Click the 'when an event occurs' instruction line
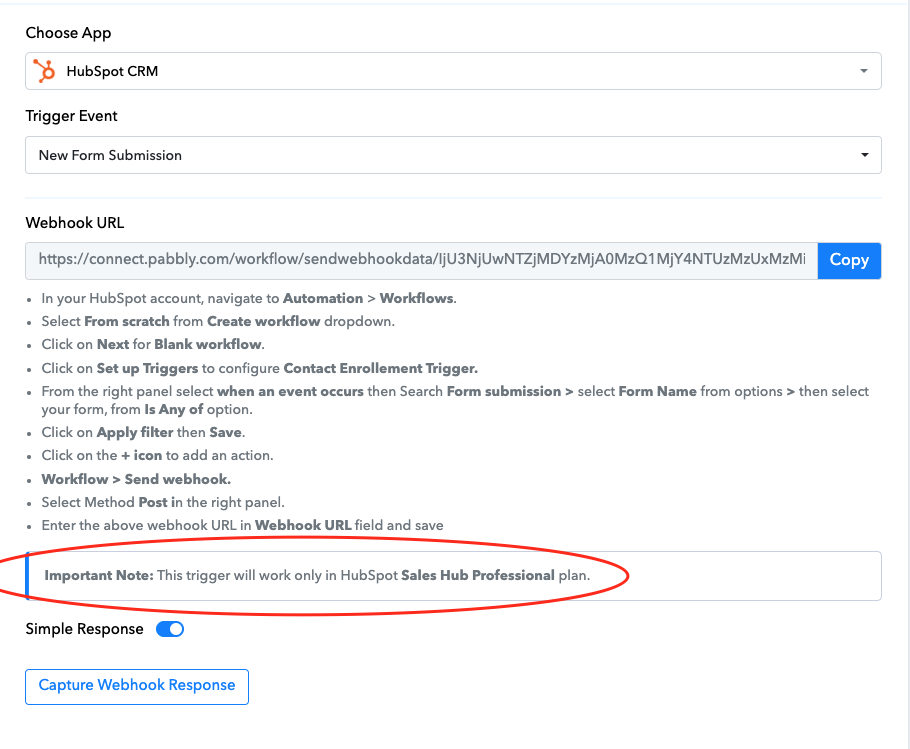Screen dimensions: 910x749 [455, 400]
